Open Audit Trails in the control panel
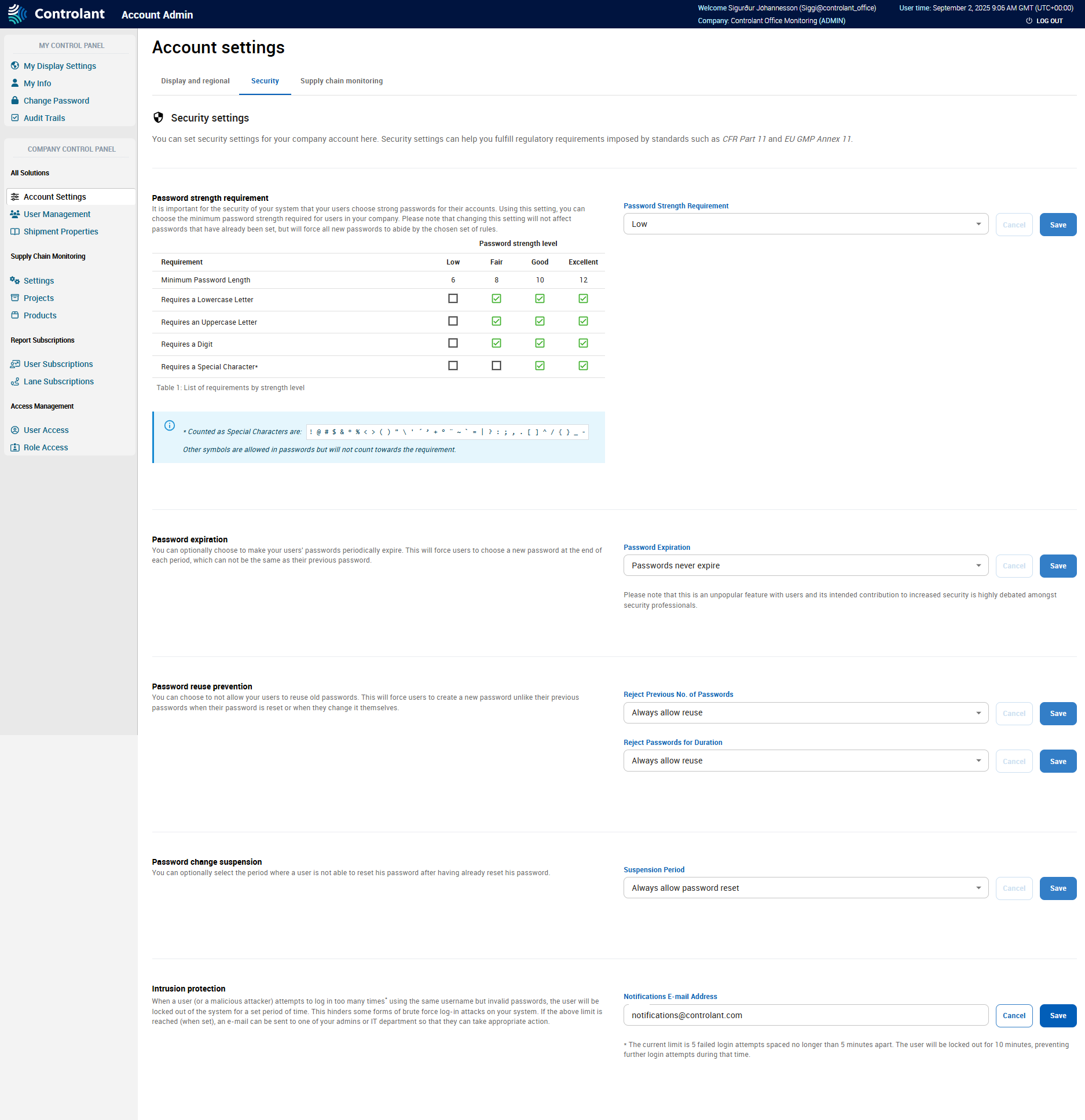1085x1120 pixels. [x=44, y=118]
